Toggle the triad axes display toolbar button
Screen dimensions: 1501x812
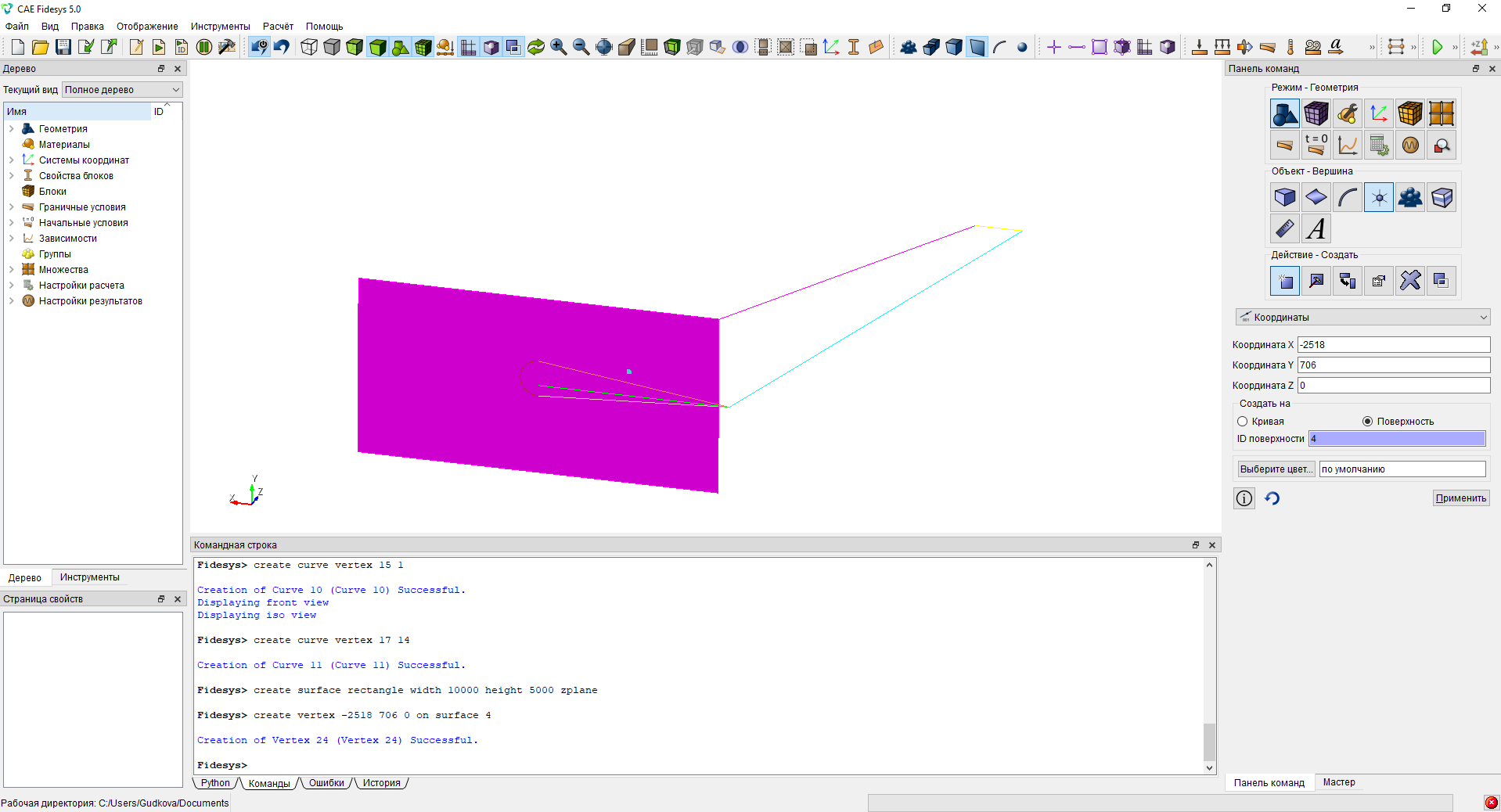tap(831, 47)
